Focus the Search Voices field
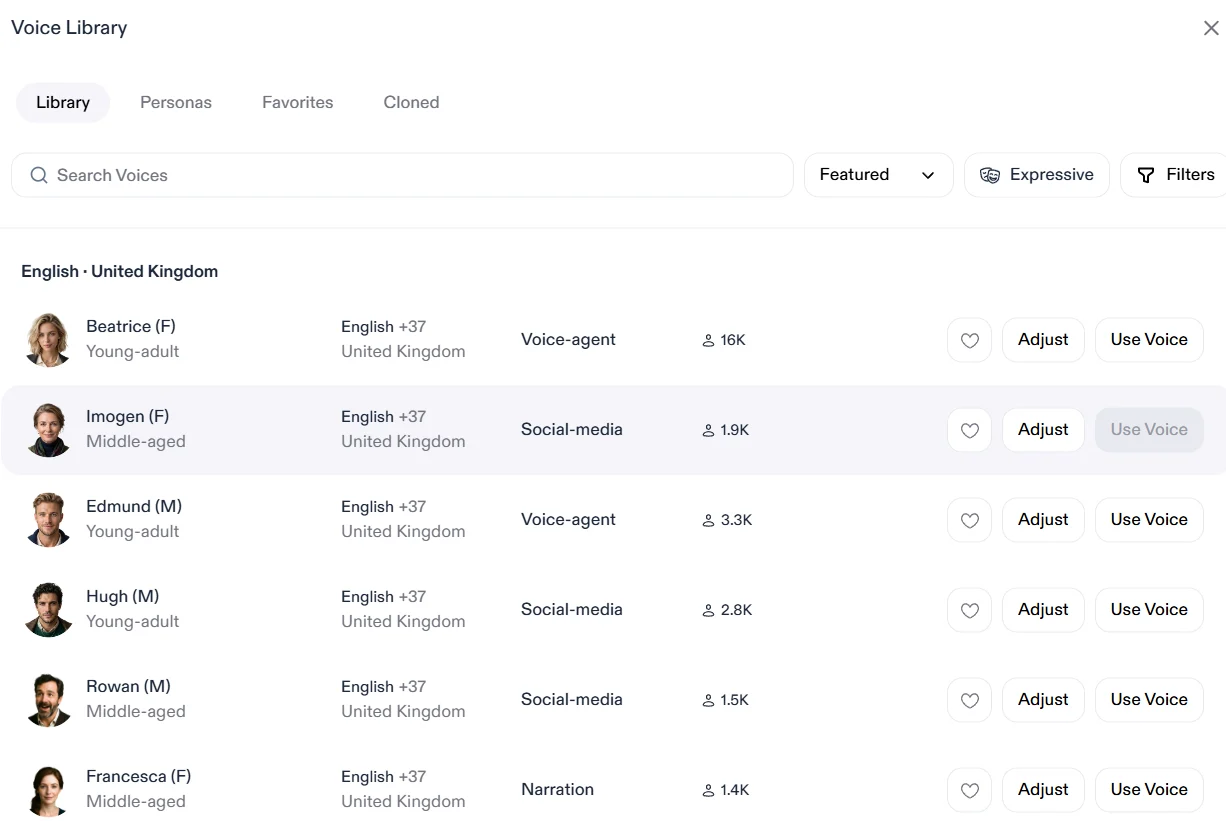Viewport: 1226px width, 821px height. click(x=402, y=175)
